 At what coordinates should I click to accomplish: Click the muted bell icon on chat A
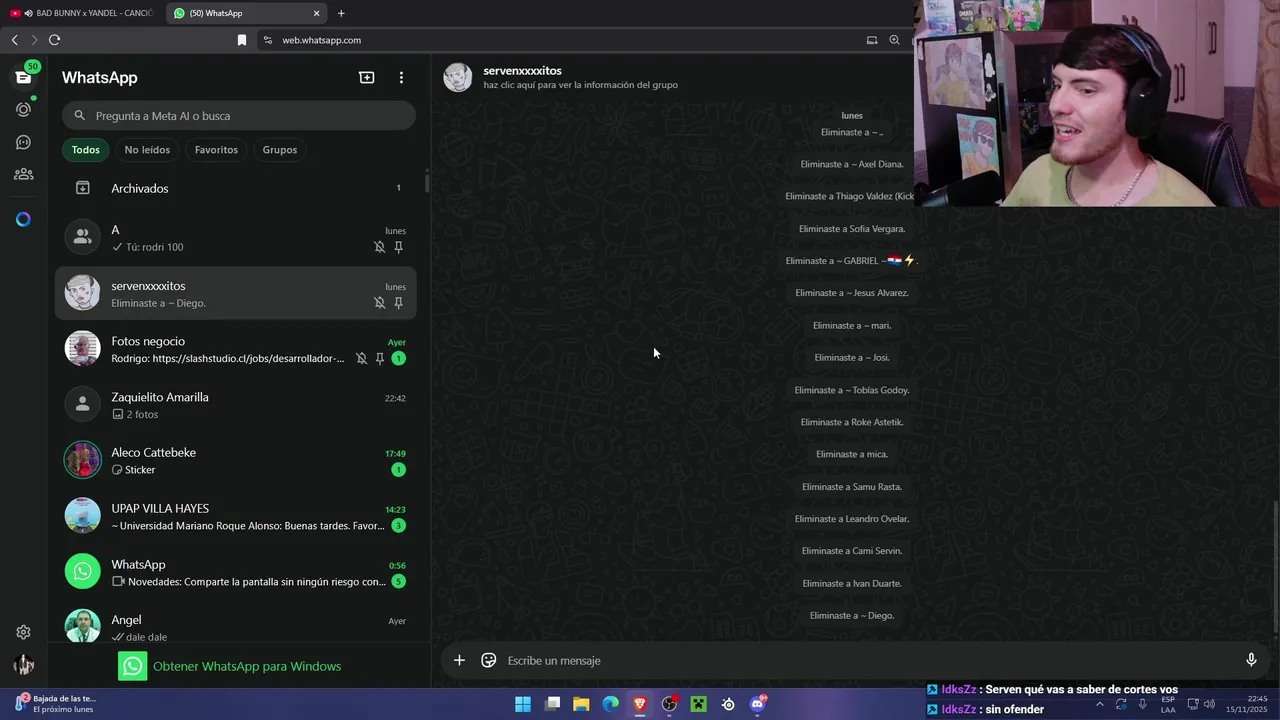[x=379, y=247]
